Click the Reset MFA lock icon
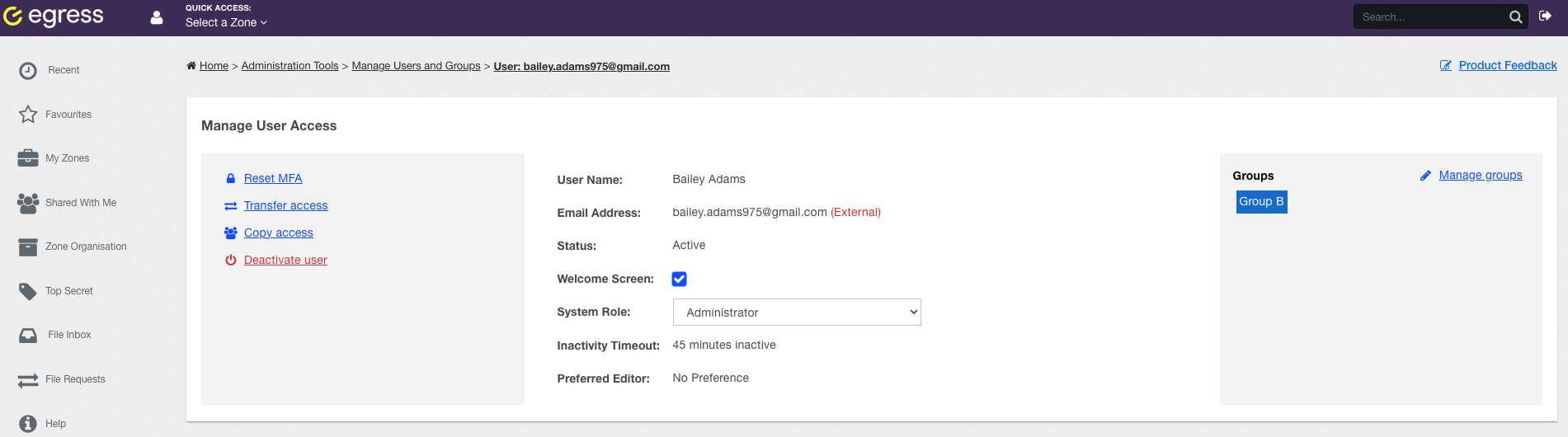The image size is (1568, 437). pyautogui.click(x=231, y=178)
